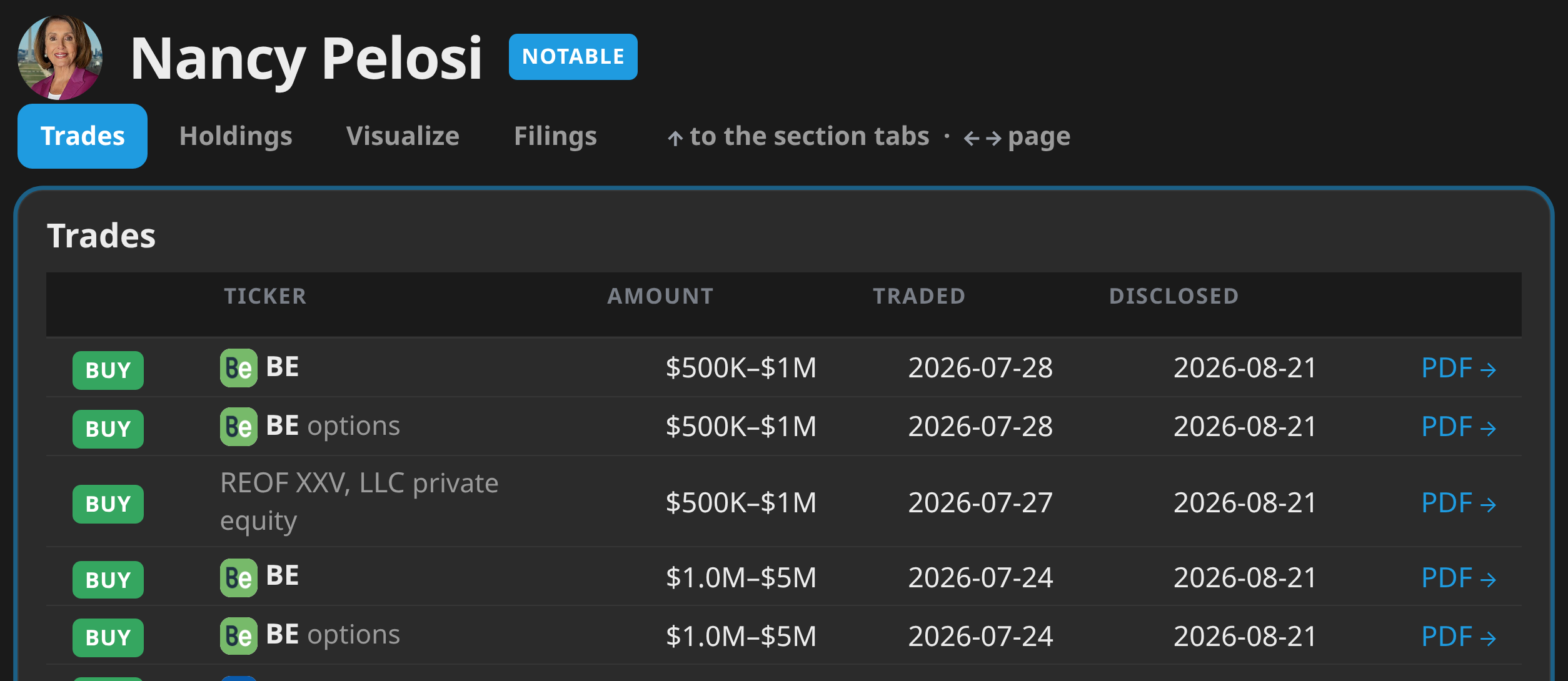Open PDF for the BE trade on 2026-07-24
The width and height of the screenshot is (1568, 681).
pos(1459,578)
